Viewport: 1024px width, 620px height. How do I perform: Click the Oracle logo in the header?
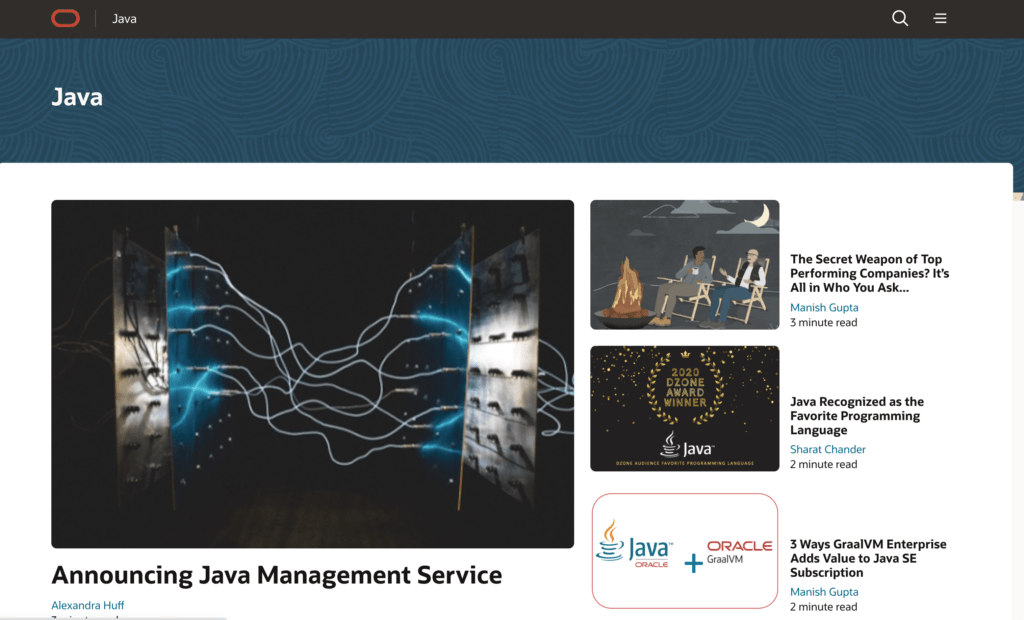pos(64,18)
